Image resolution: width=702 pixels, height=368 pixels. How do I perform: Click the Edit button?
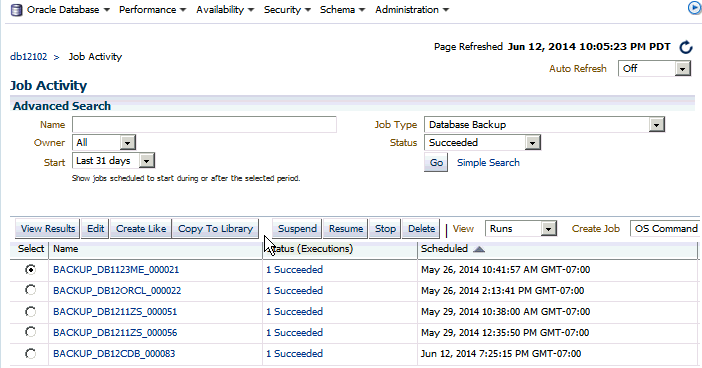tap(95, 229)
